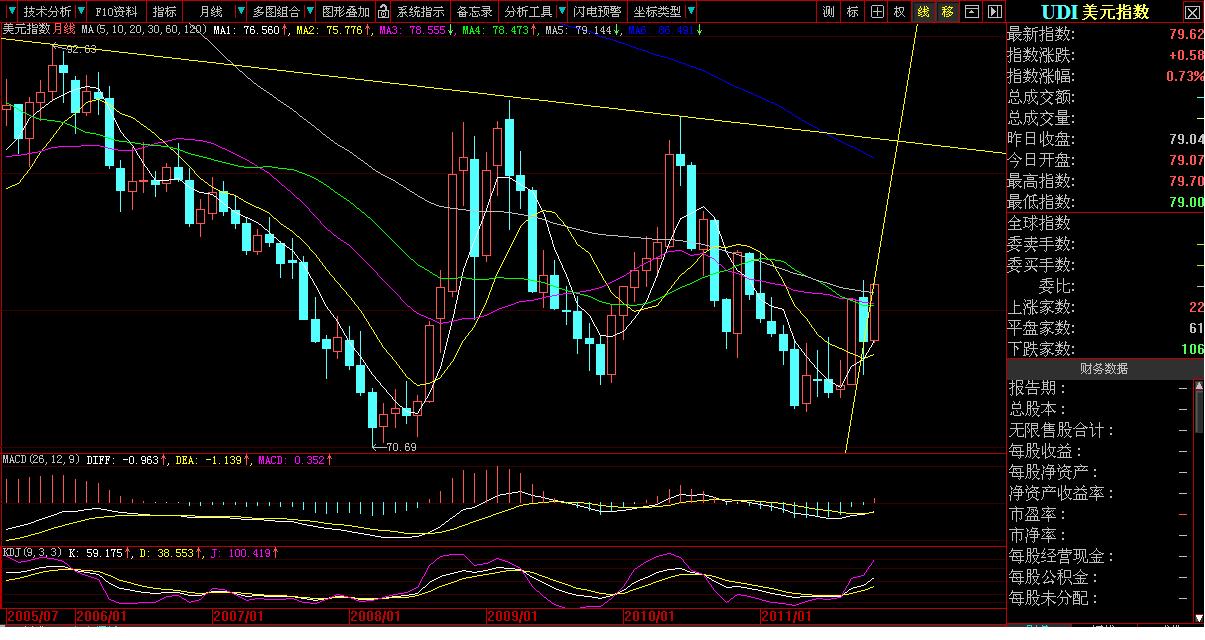The image size is (1205, 640).
Task: Click the scroll-down arrow in the 财务数据 panel
Action: click(x=1199, y=618)
